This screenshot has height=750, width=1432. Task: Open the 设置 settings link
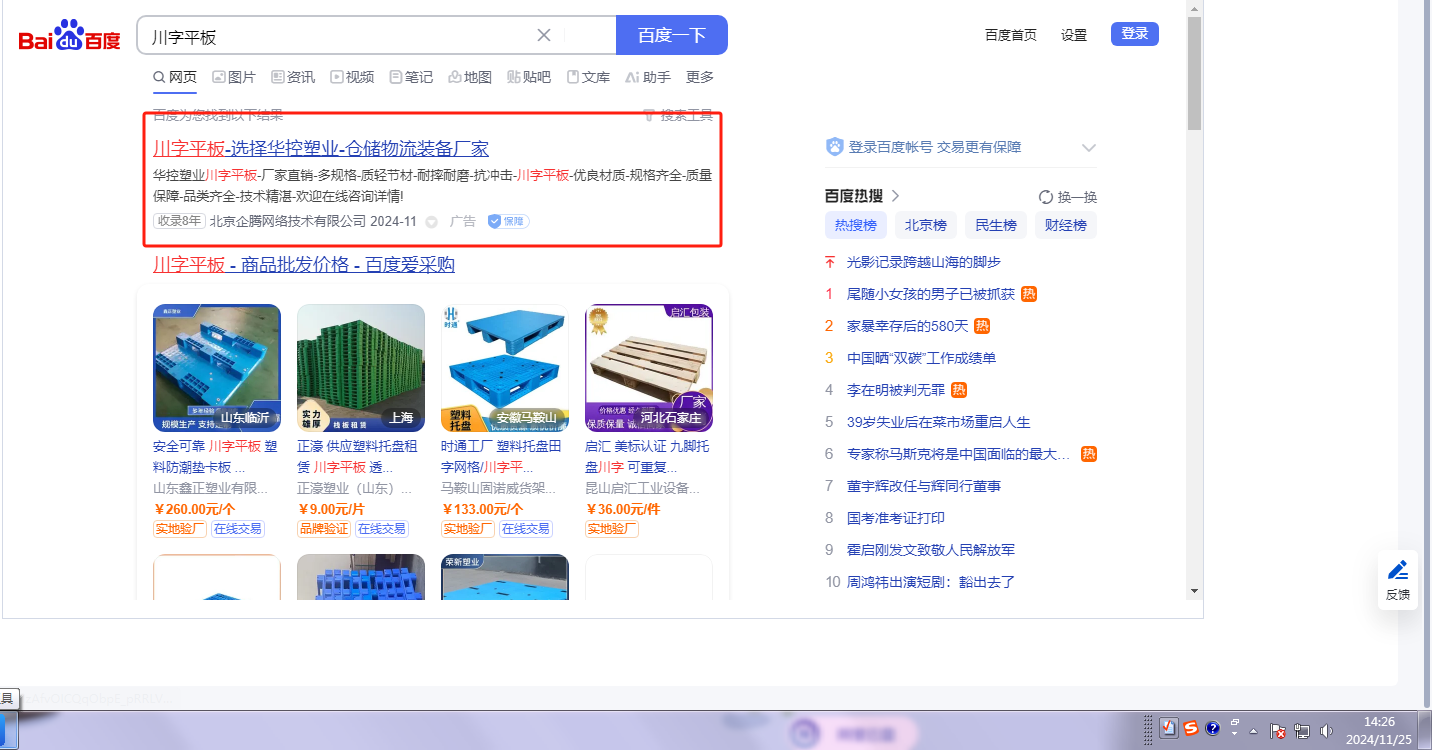(1074, 35)
